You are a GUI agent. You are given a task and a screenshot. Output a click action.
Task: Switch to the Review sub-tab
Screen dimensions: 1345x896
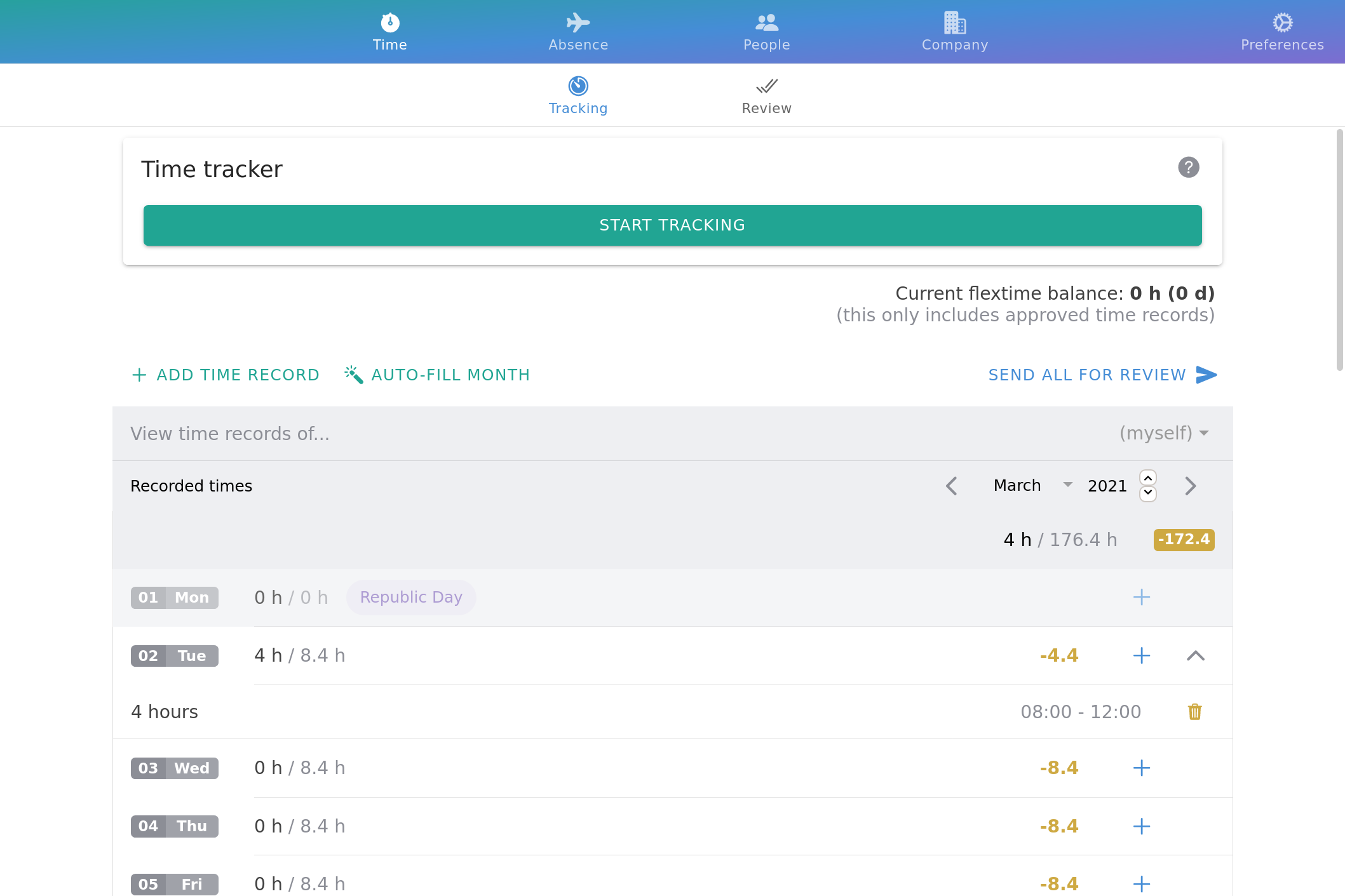[x=766, y=95]
